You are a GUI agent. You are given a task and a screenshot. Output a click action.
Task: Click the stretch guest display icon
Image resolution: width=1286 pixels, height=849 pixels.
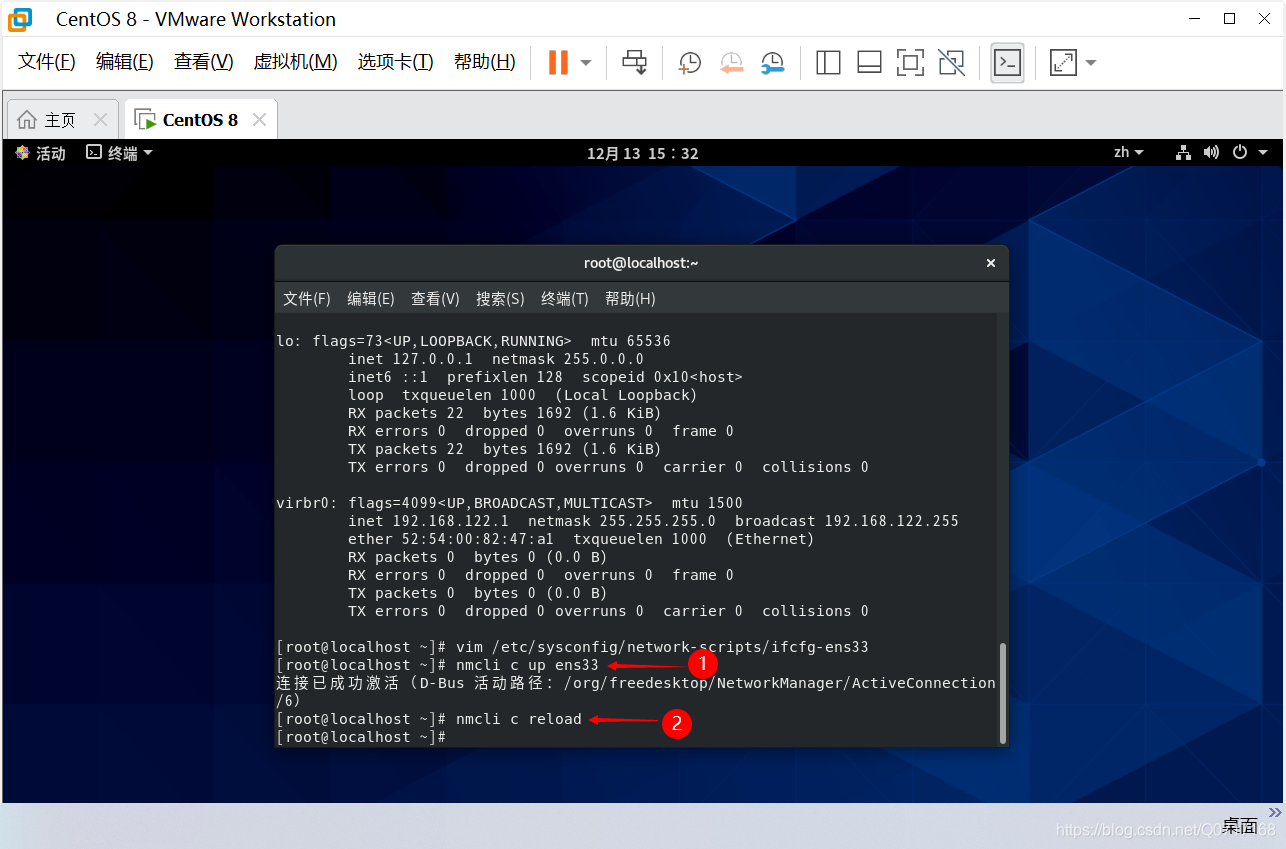(x=1062, y=63)
